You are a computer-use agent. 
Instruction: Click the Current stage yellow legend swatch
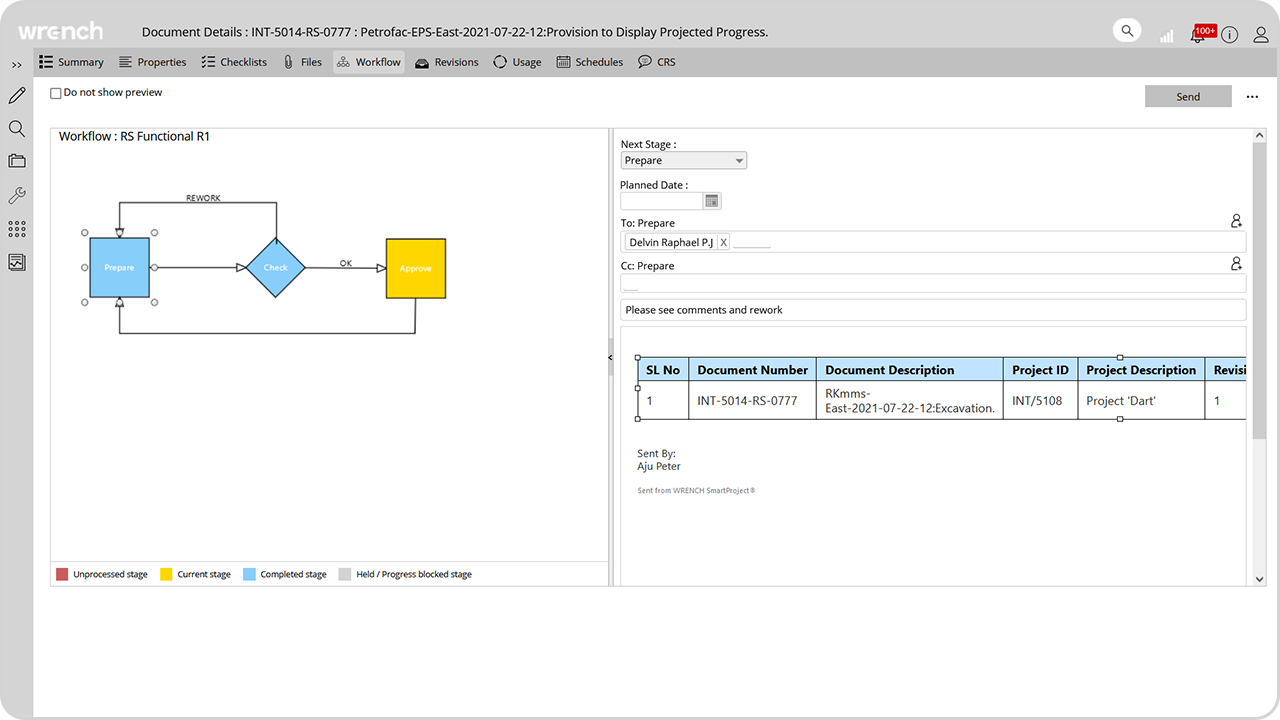[x=166, y=574]
